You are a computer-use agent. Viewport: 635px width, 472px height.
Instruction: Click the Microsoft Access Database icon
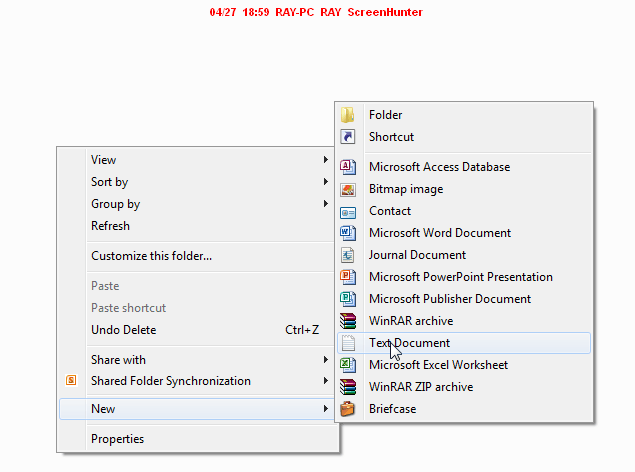(x=347, y=167)
